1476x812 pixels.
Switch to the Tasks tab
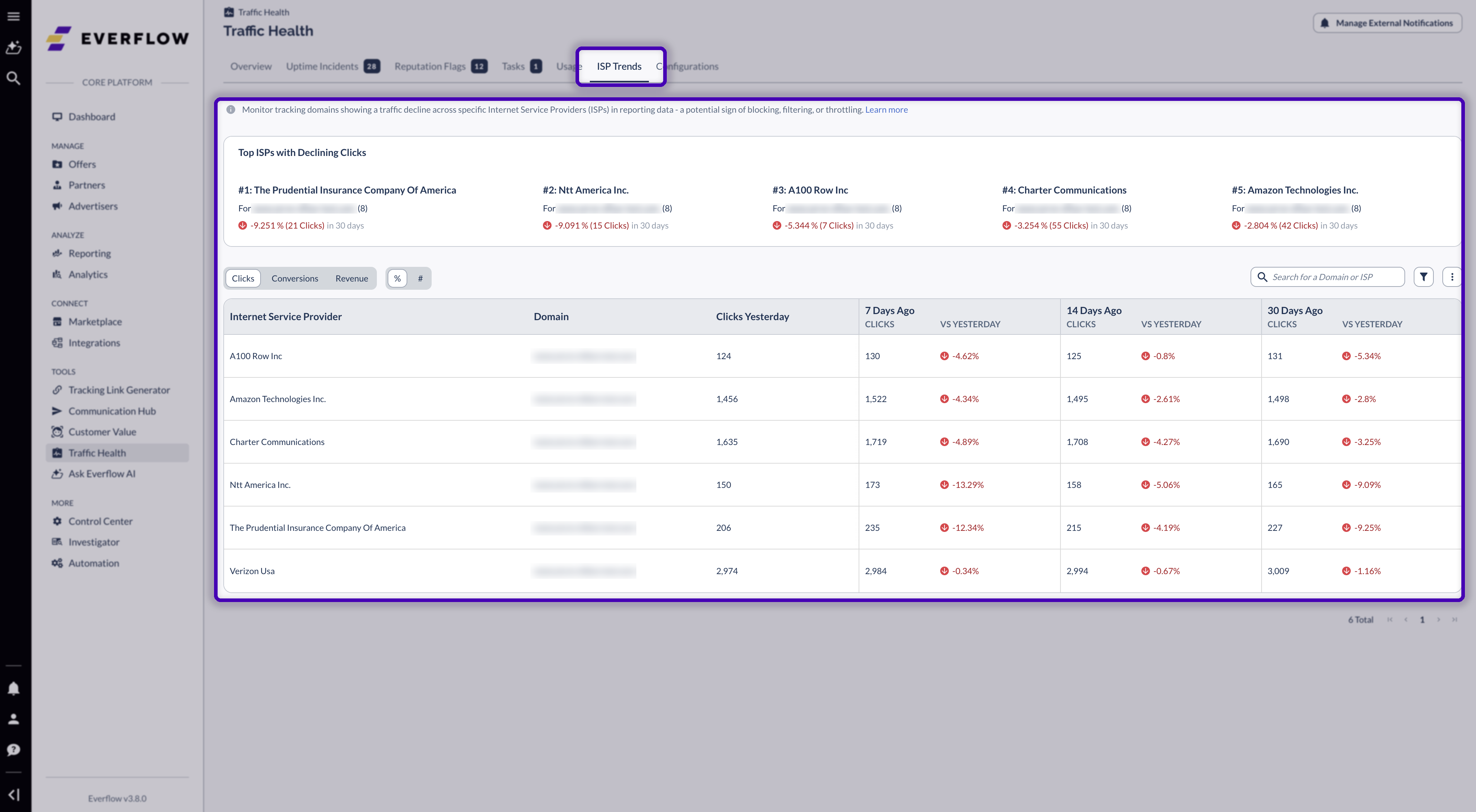521,67
